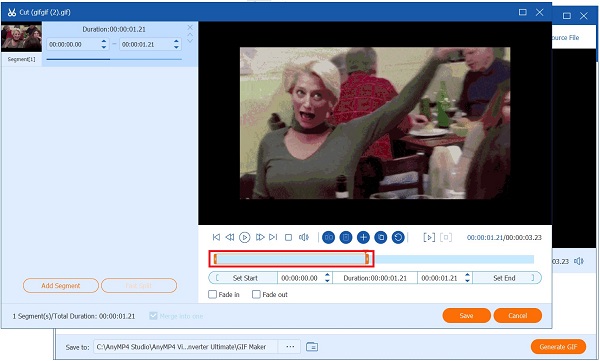
Task: Click the blue copy segment icon
Action: click(381, 237)
